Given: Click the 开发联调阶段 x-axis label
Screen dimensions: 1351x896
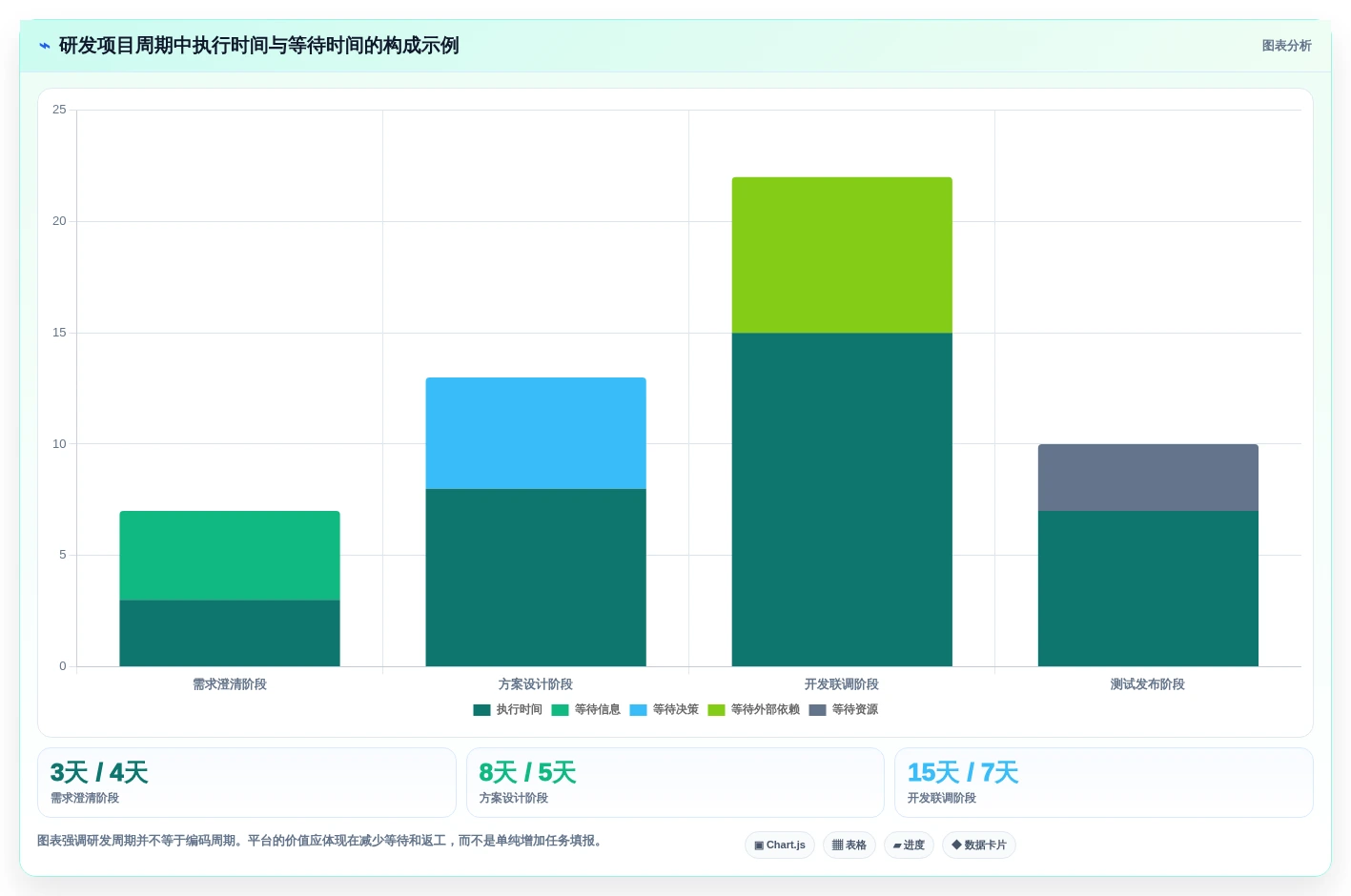Looking at the screenshot, I should pyautogui.click(x=842, y=684).
